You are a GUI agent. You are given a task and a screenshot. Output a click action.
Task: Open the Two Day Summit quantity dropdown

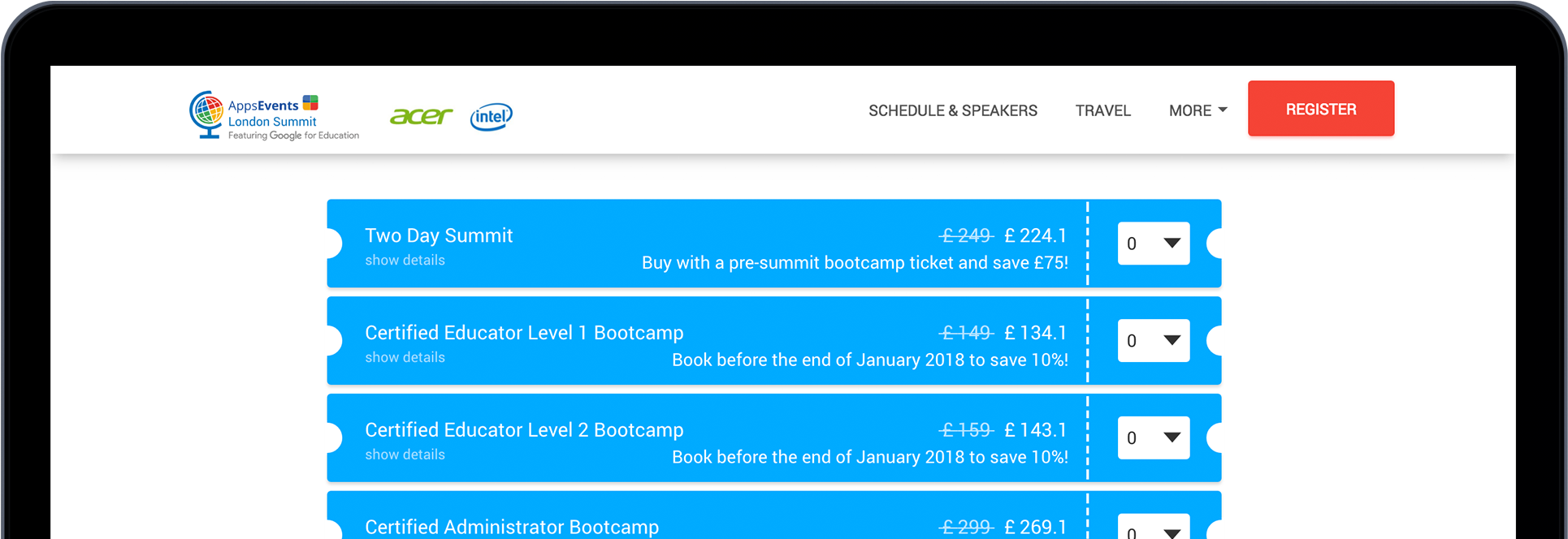coord(1153,243)
